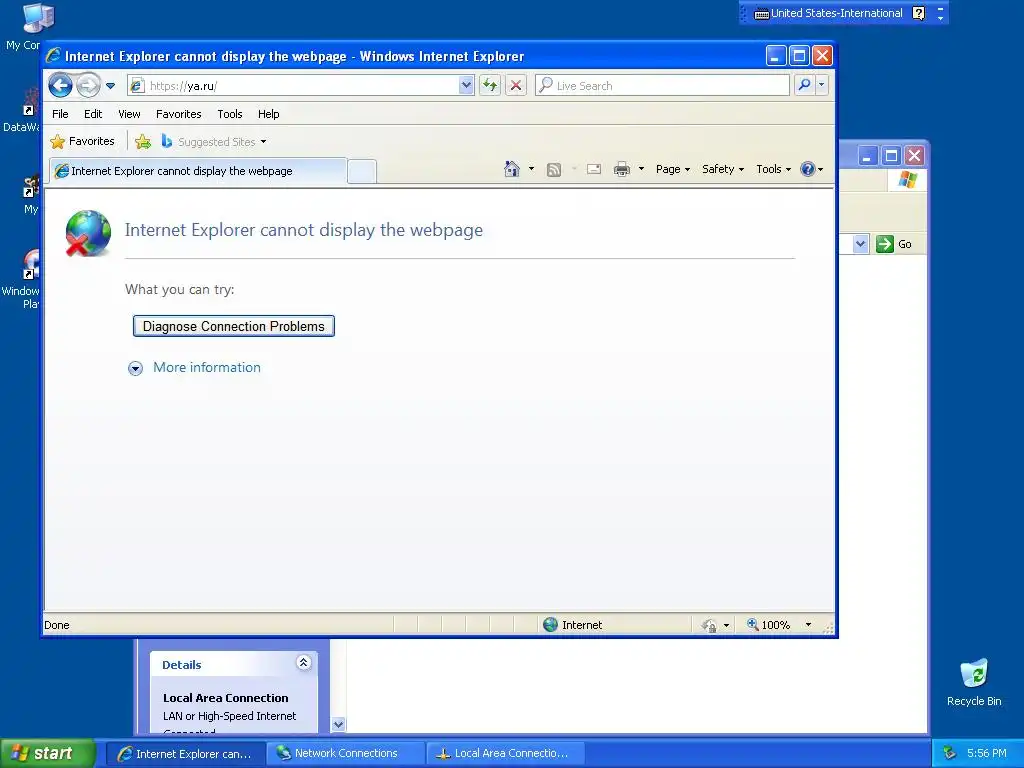Click the Forward arrow navigation button
1024x768 pixels.
coord(88,86)
